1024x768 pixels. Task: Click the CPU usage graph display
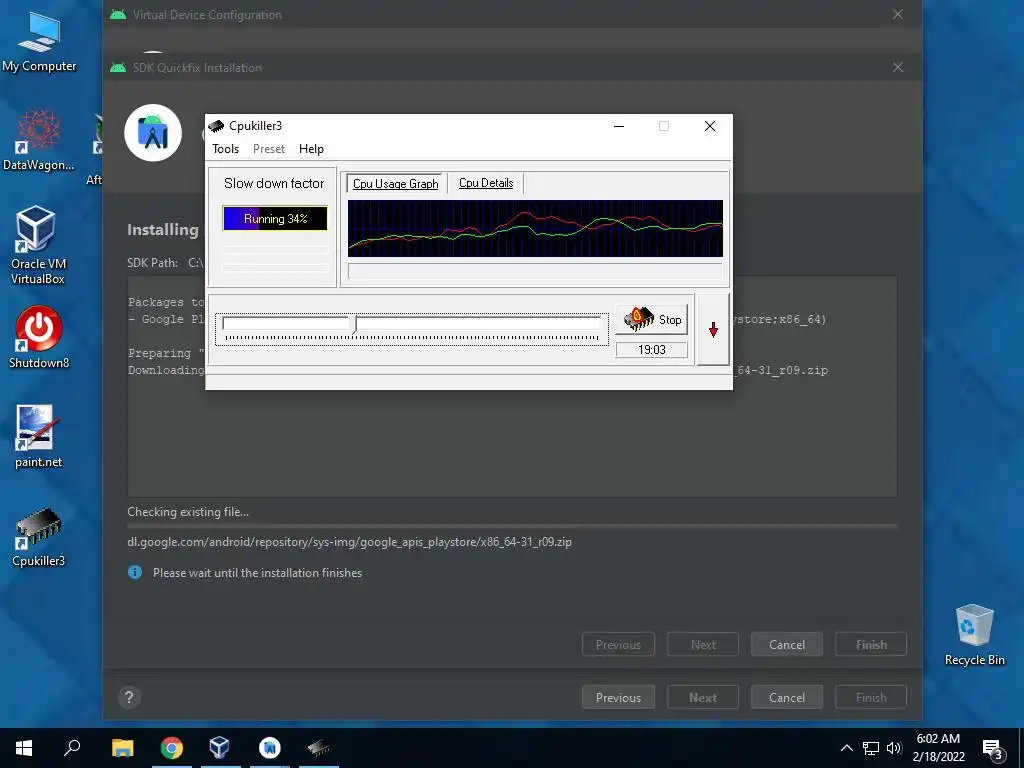(535, 228)
